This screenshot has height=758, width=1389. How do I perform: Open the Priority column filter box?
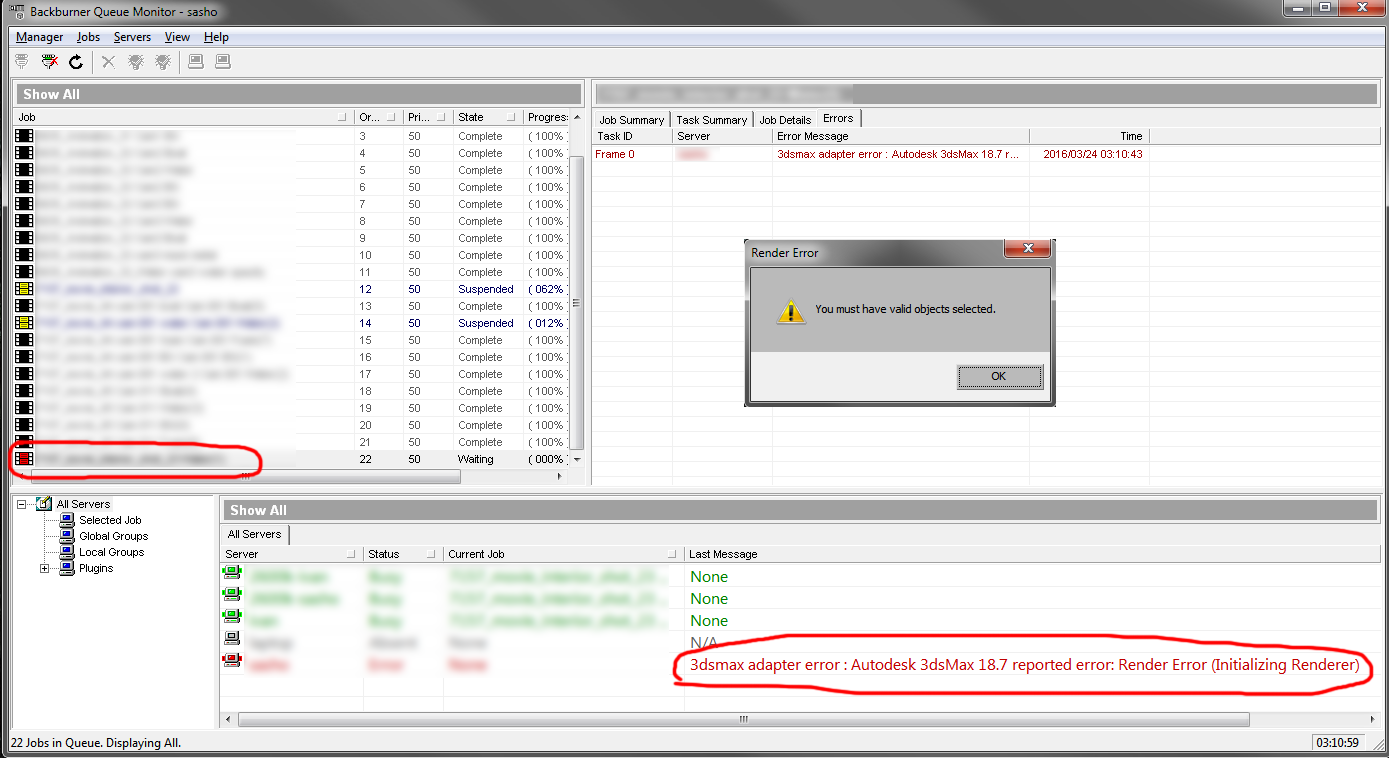(x=442, y=118)
